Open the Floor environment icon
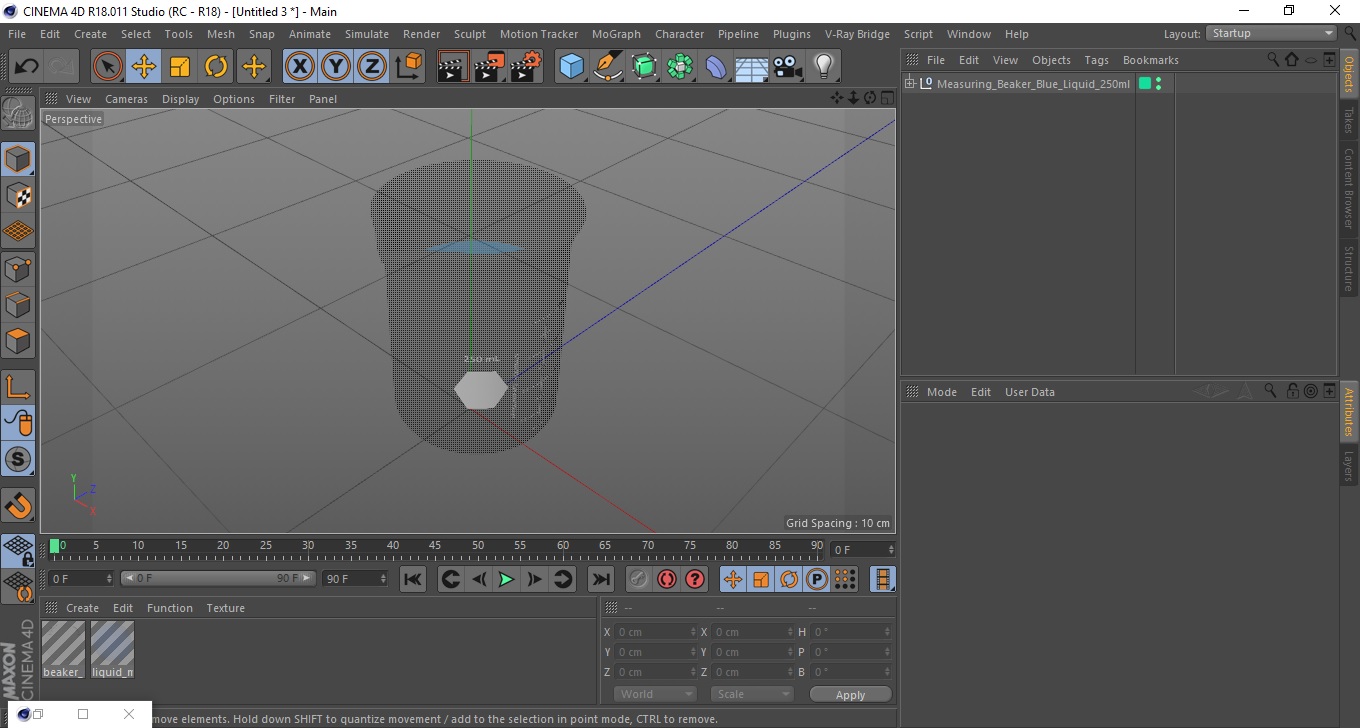The width and height of the screenshot is (1360, 728). pyautogui.click(x=751, y=67)
